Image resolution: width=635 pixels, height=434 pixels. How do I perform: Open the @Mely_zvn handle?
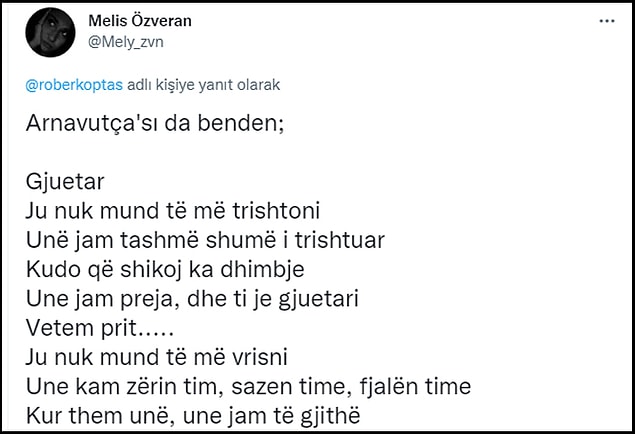[126, 42]
